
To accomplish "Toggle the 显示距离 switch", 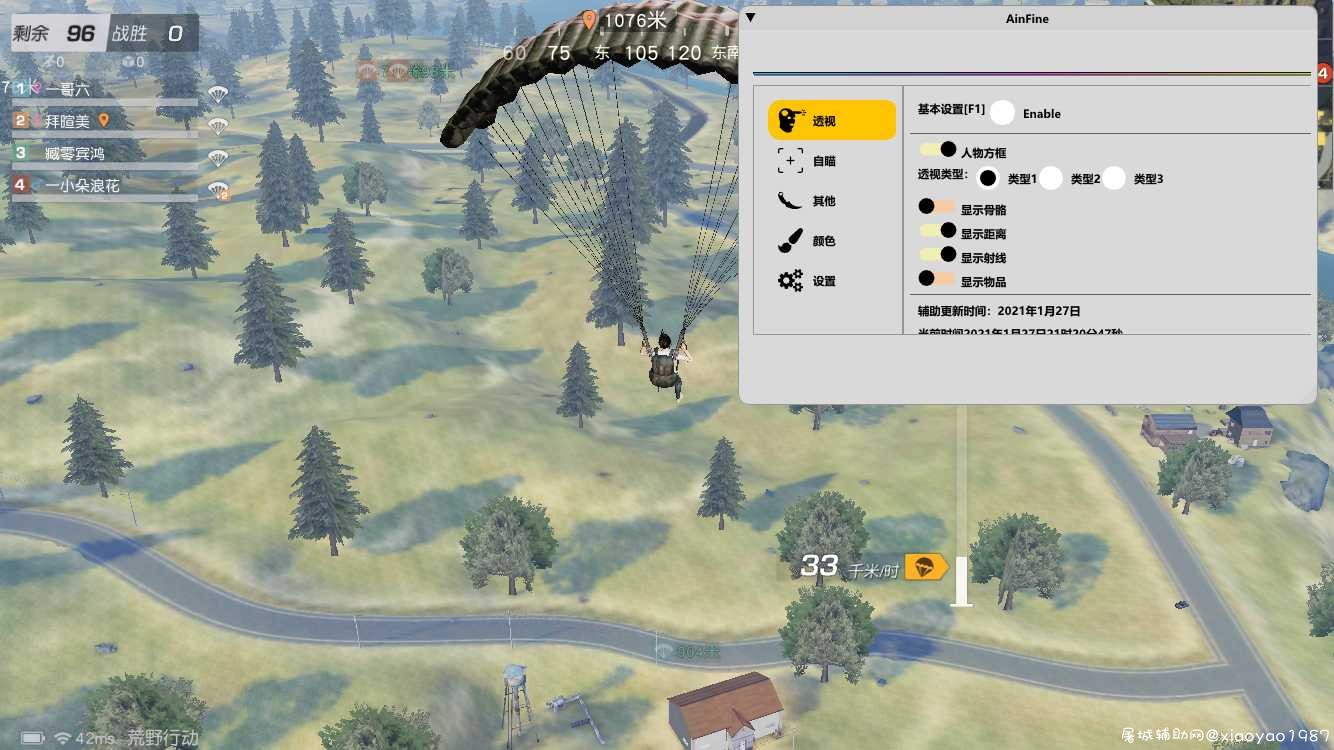I will [x=938, y=230].
